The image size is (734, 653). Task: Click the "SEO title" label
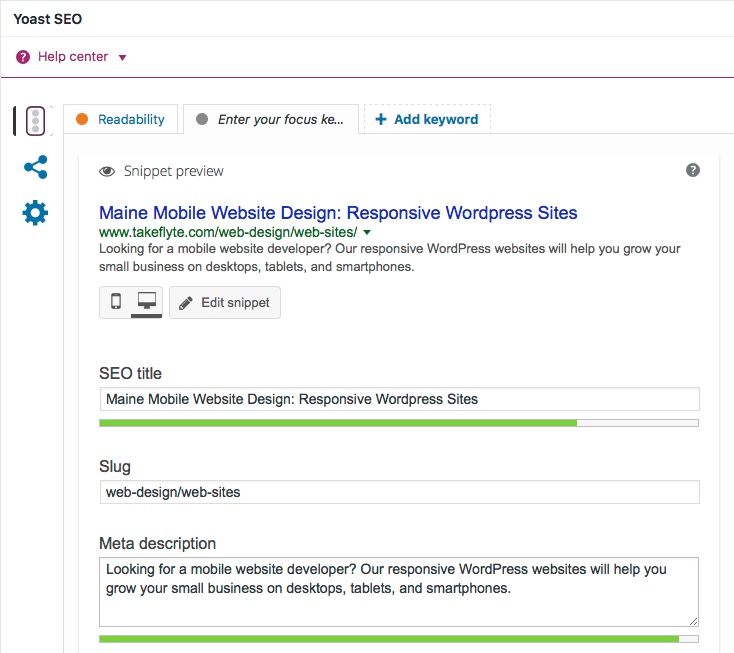pos(130,374)
